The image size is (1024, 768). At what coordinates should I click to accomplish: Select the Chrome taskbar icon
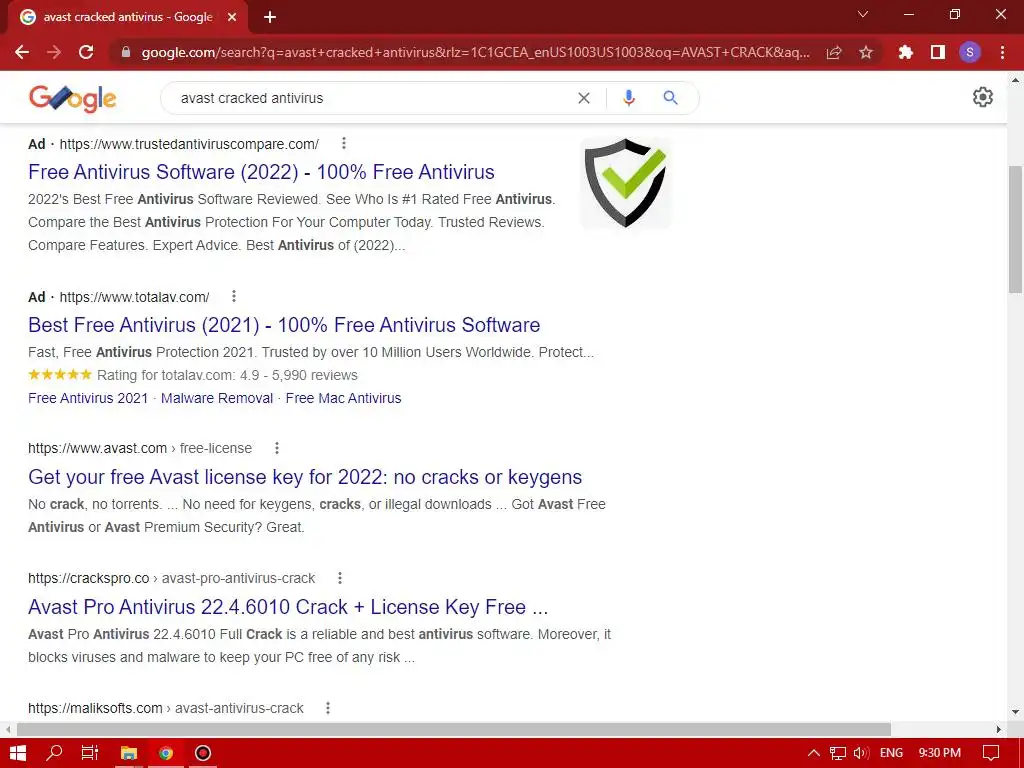click(x=166, y=753)
